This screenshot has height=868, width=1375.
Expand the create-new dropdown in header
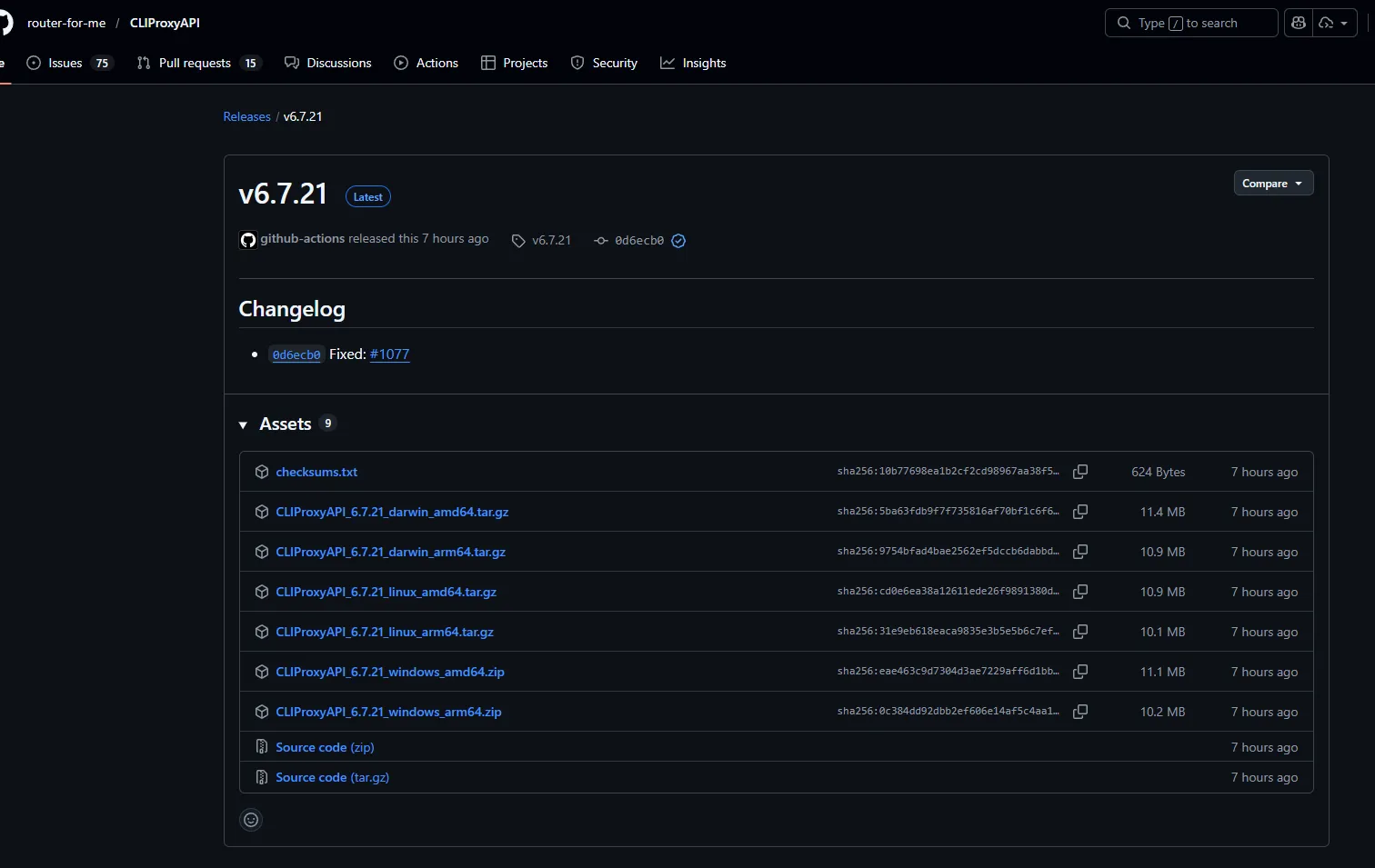point(1334,23)
